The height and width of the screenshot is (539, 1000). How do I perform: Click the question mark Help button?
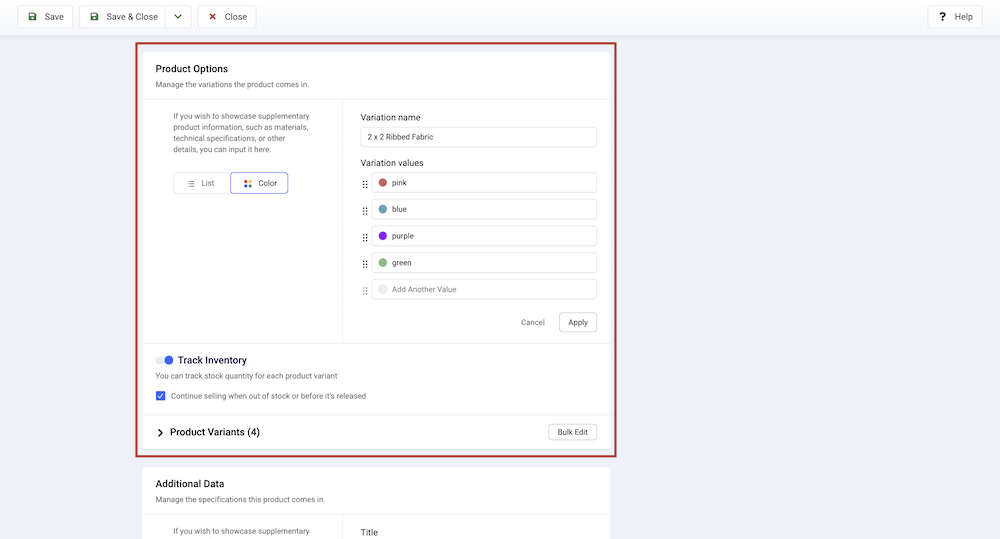coord(954,17)
